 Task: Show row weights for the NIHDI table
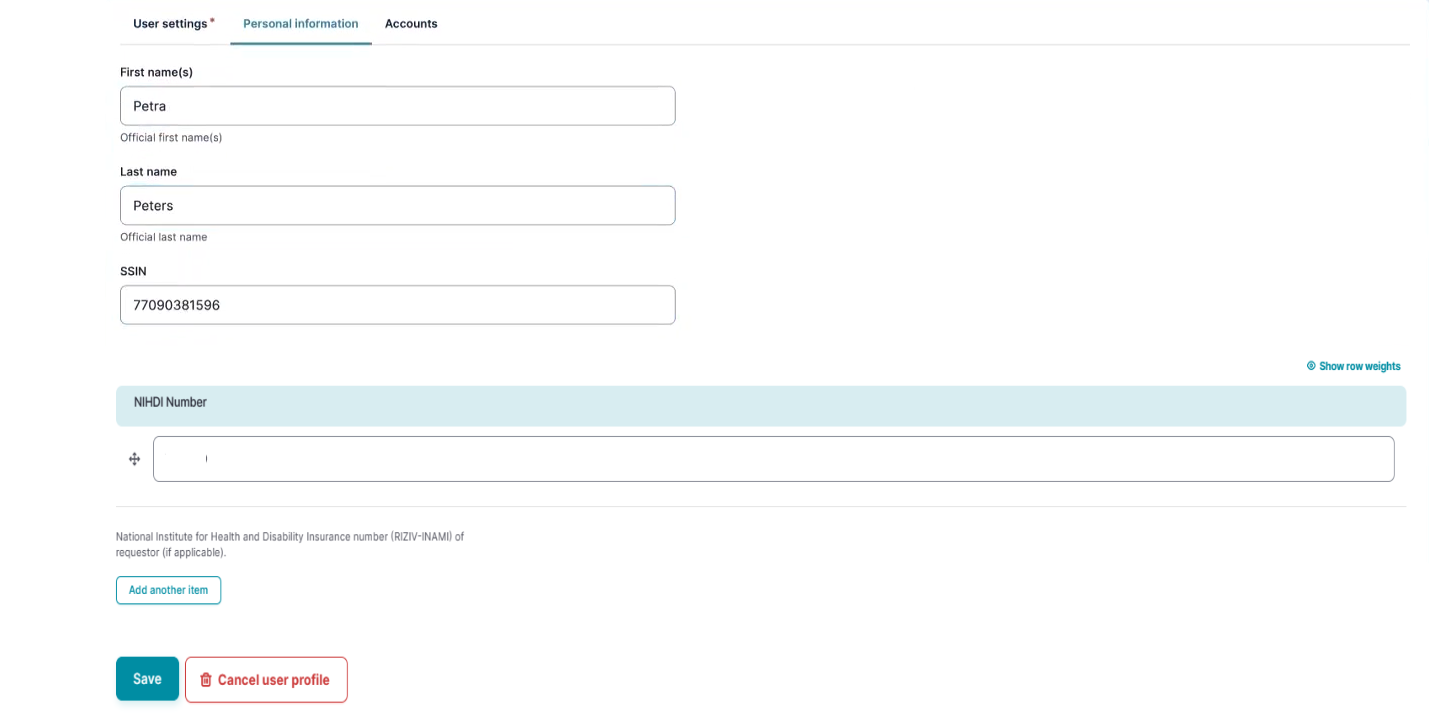[x=1359, y=366]
